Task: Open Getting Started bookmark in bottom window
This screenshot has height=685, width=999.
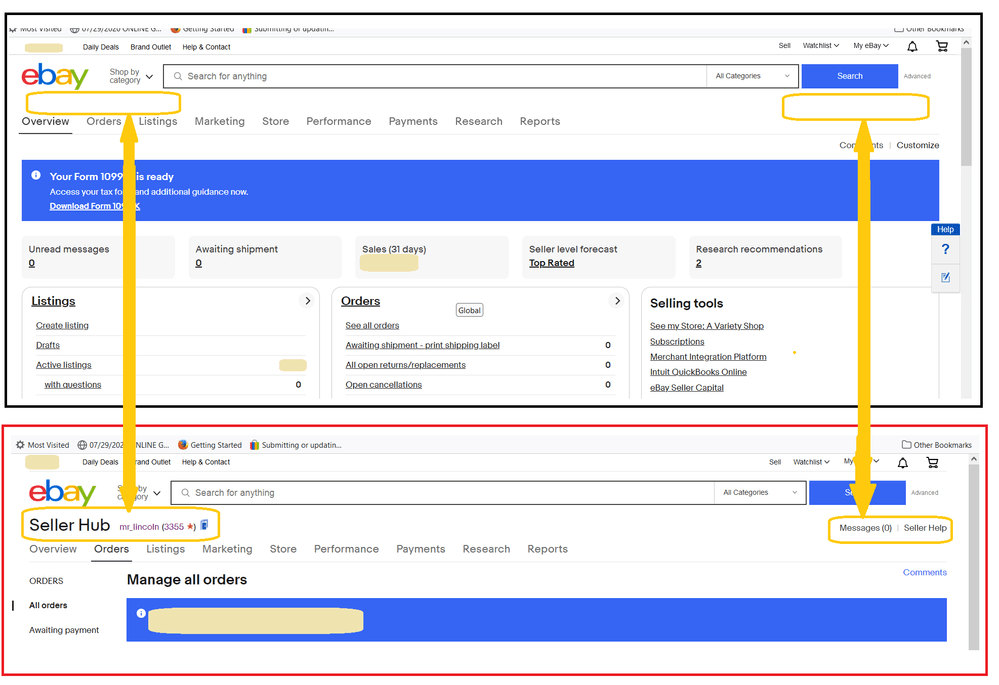Action: click(x=210, y=445)
